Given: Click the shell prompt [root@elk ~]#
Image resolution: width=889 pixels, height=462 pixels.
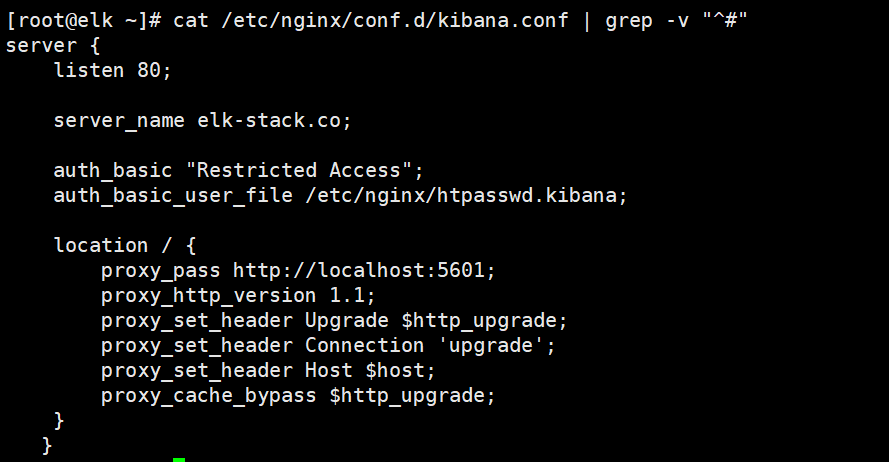Looking at the screenshot, I should (x=84, y=20).
